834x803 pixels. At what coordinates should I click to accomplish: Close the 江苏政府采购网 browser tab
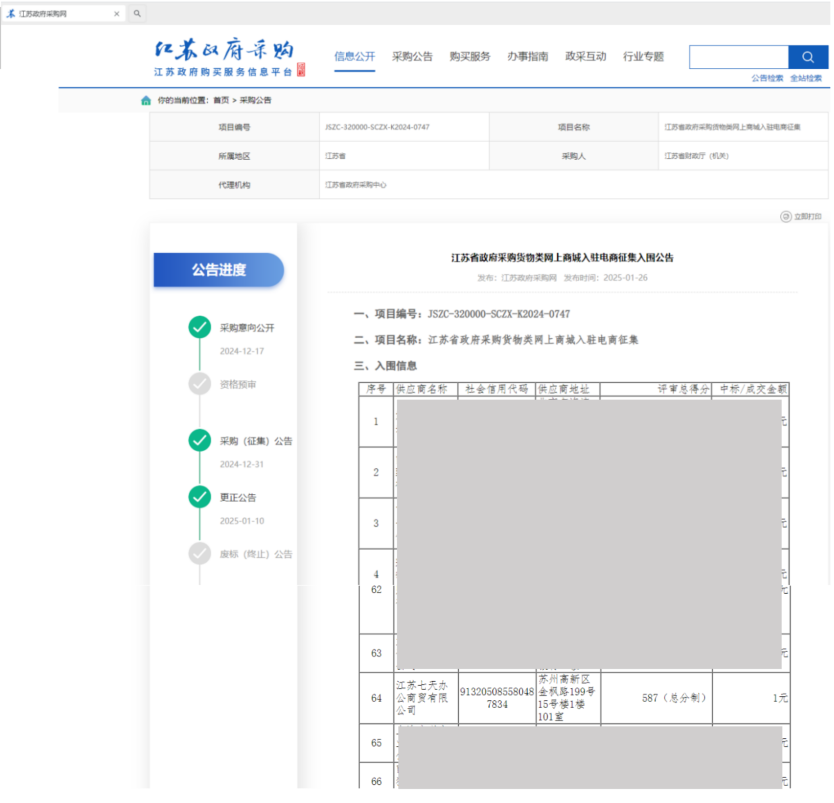(116, 14)
